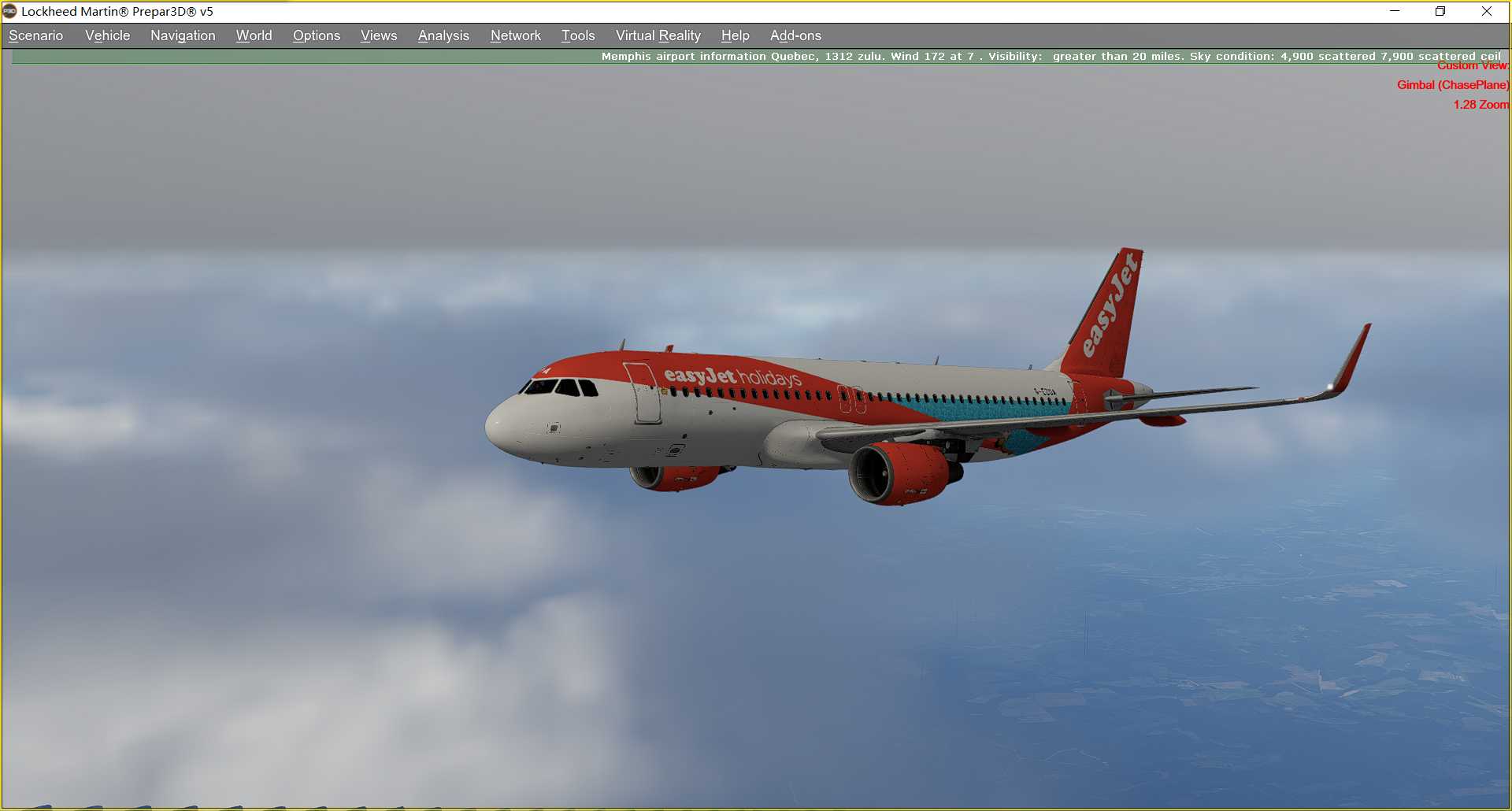Open the Tools menu
Image resolution: width=1512 pixels, height=811 pixels.
point(577,35)
